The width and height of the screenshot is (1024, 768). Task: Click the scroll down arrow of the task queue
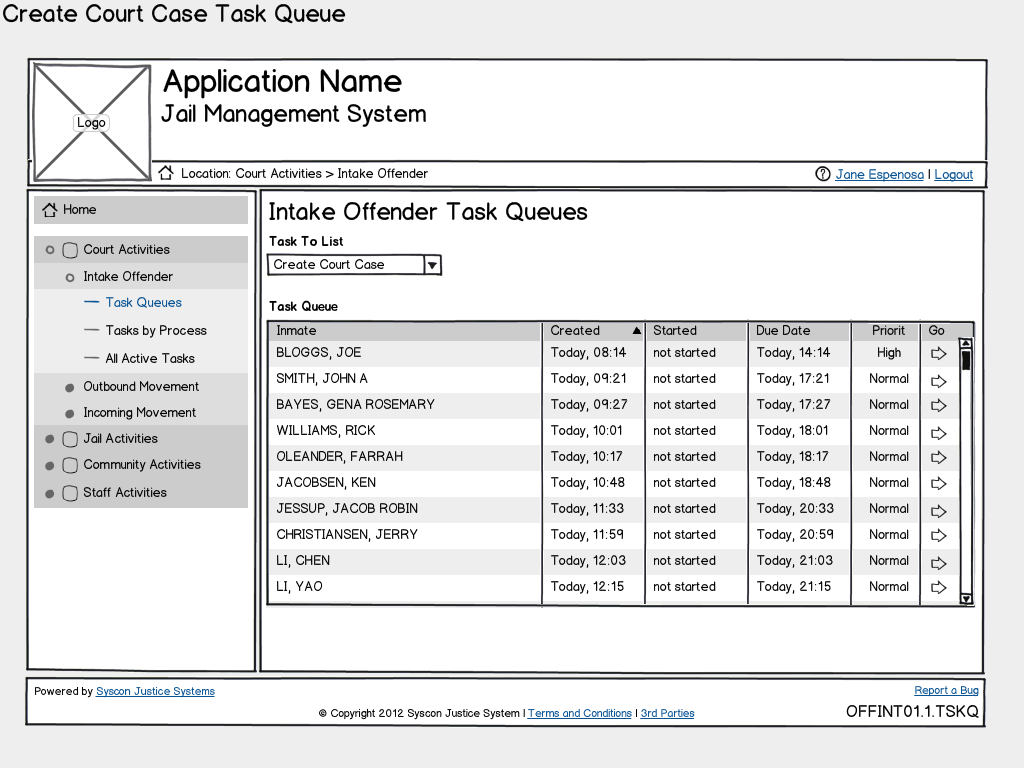[x=966, y=598]
